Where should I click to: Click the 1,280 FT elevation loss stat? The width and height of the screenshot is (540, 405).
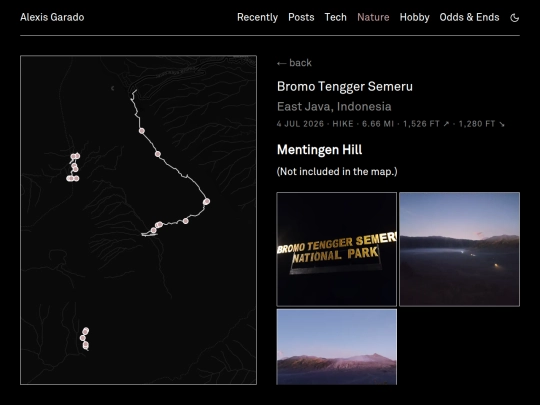(482, 124)
